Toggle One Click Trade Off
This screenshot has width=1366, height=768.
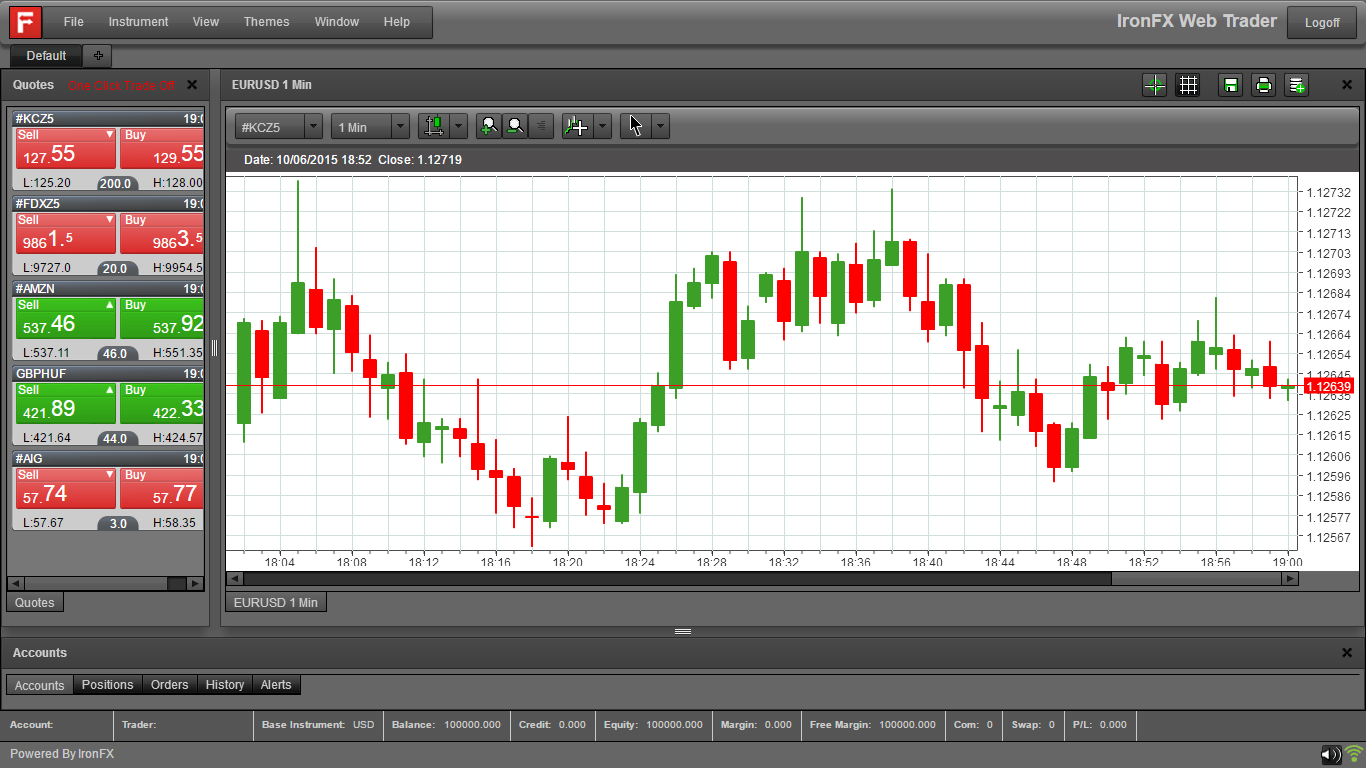tap(121, 86)
